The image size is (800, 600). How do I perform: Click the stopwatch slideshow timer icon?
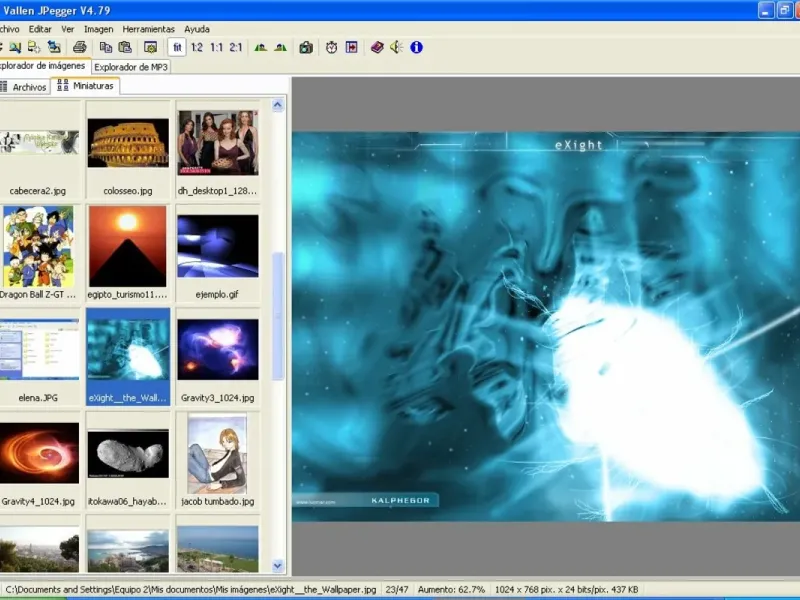click(331, 47)
